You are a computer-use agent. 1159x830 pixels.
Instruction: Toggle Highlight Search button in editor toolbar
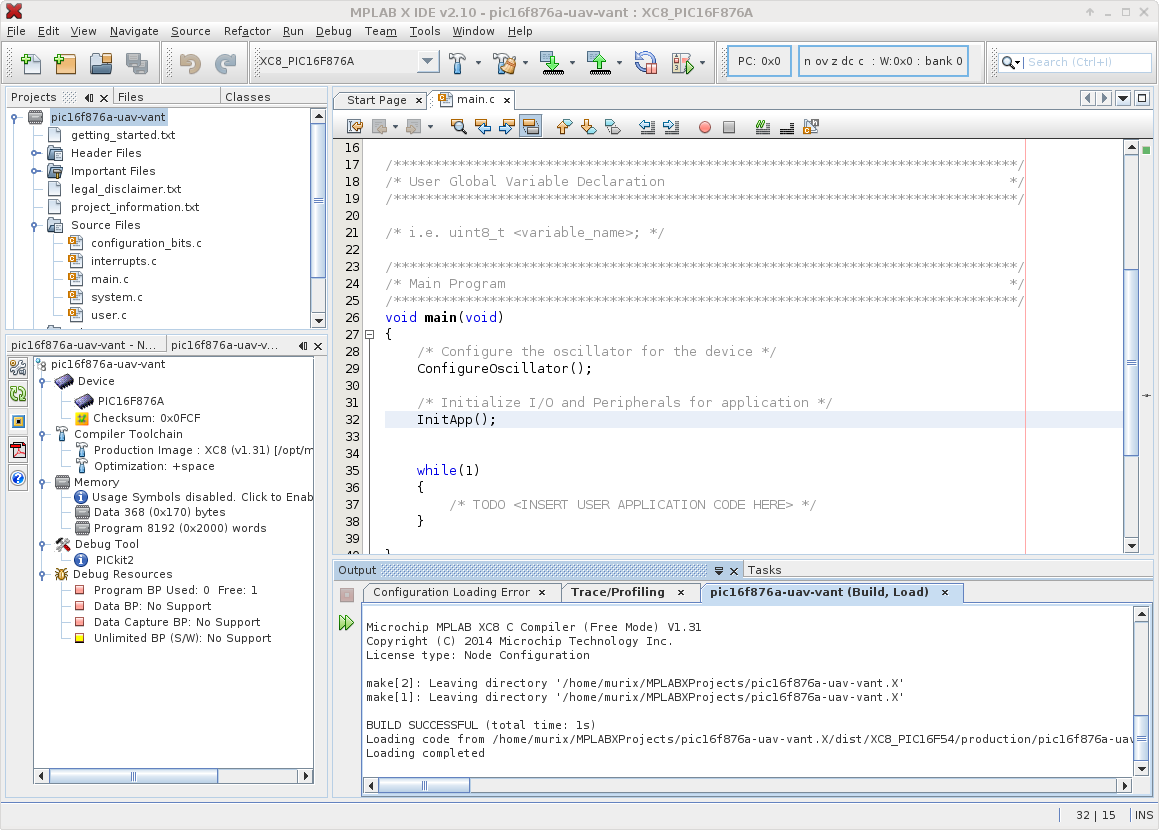point(531,127)
